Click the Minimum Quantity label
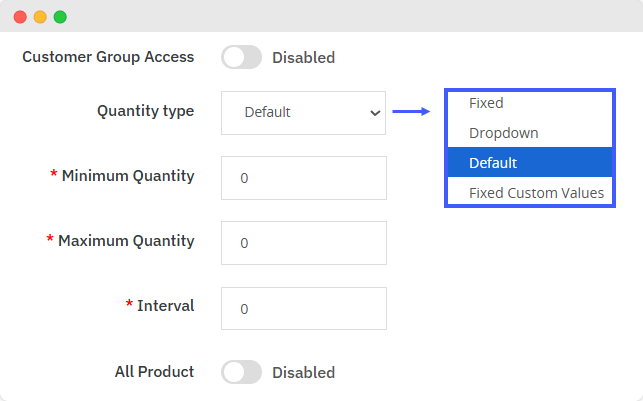643x401 pixels. point(128,176)
